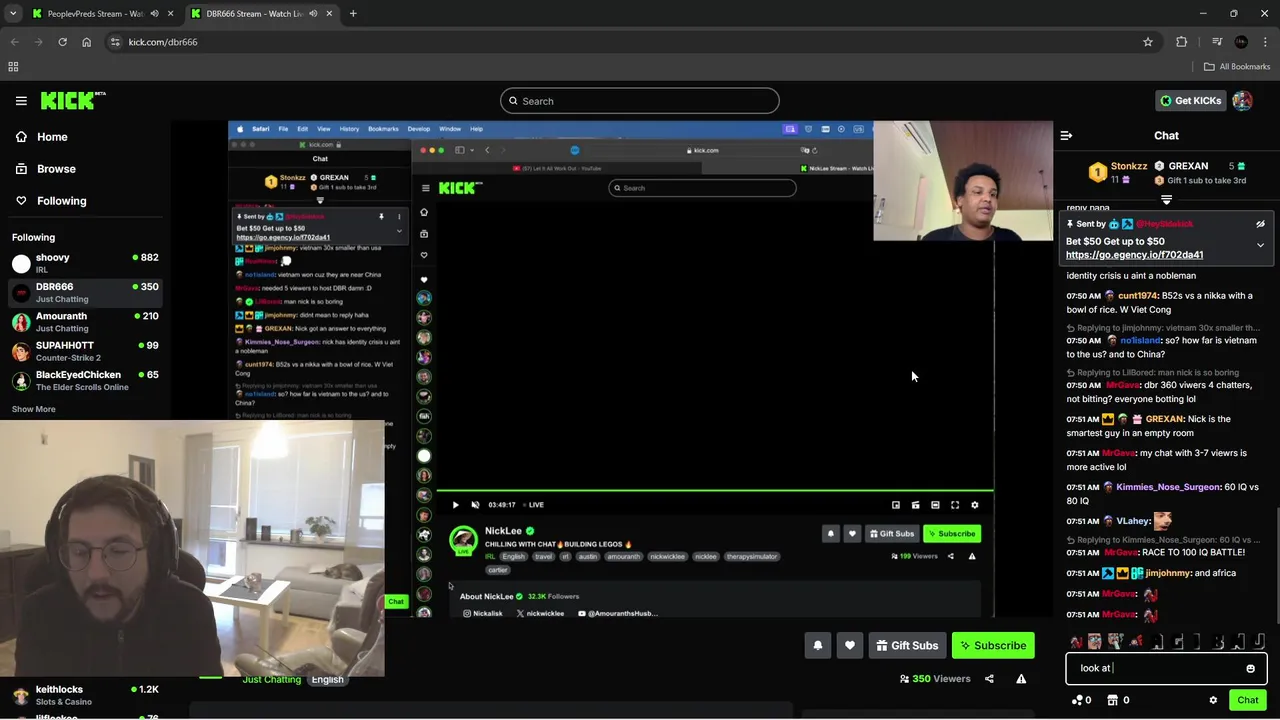Expand the gift leaderboard chevron
1280x720 pixels.
(x=1166, y=199)
